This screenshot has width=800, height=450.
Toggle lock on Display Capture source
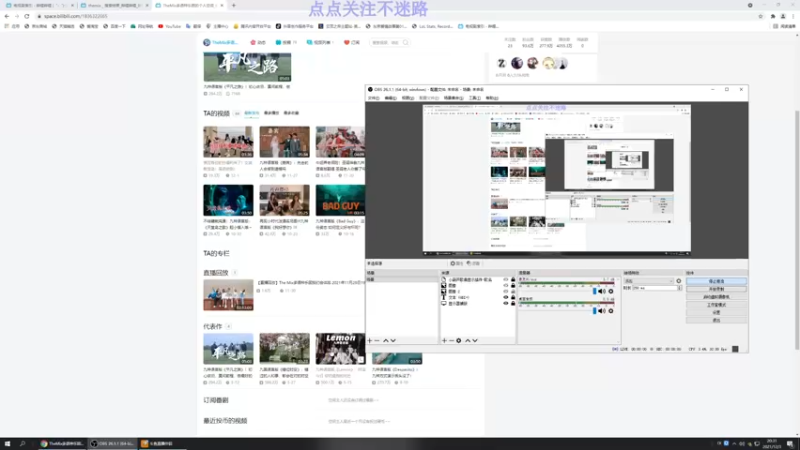click(x=513, y=304)
